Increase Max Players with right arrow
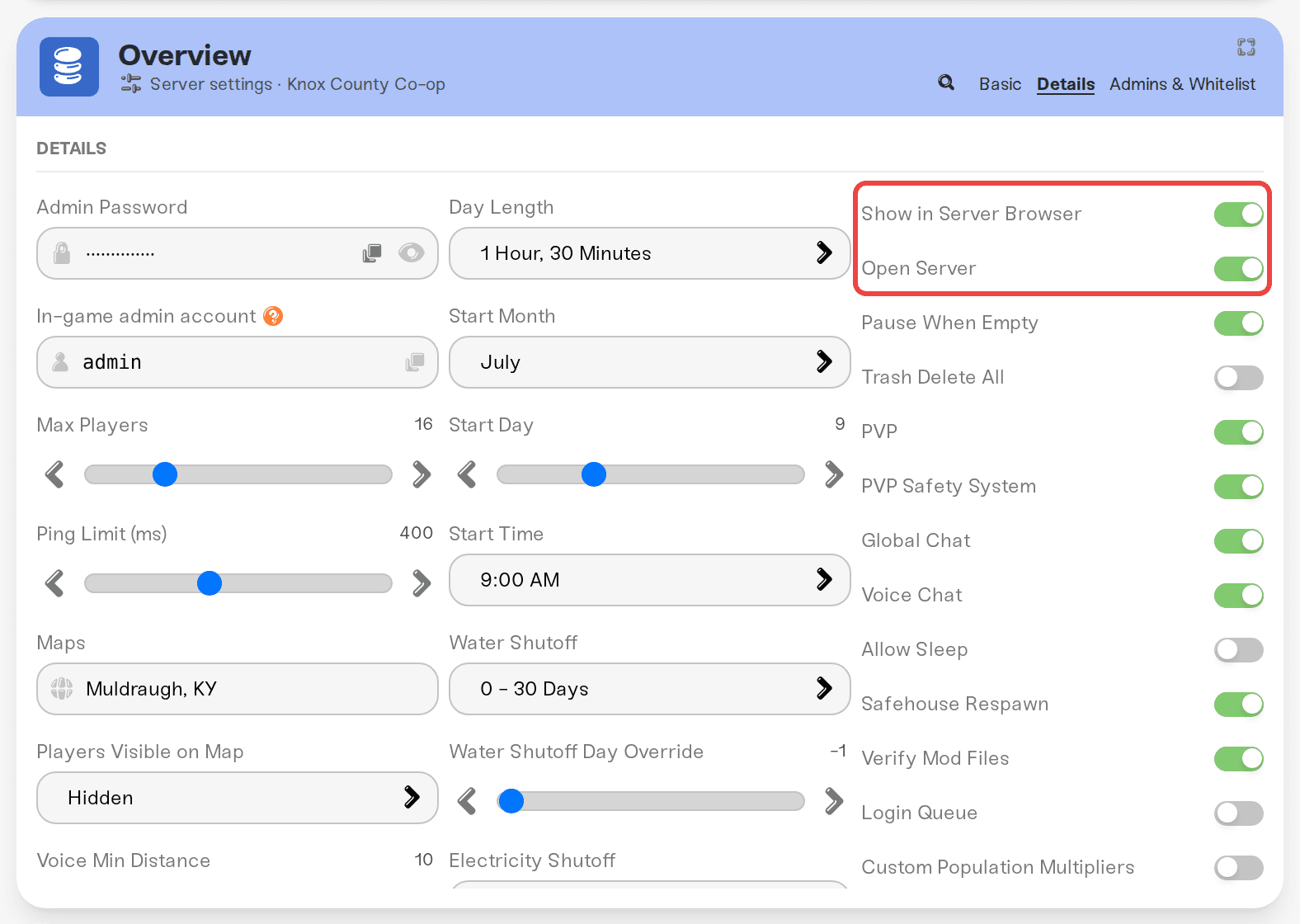 point(422,474)
